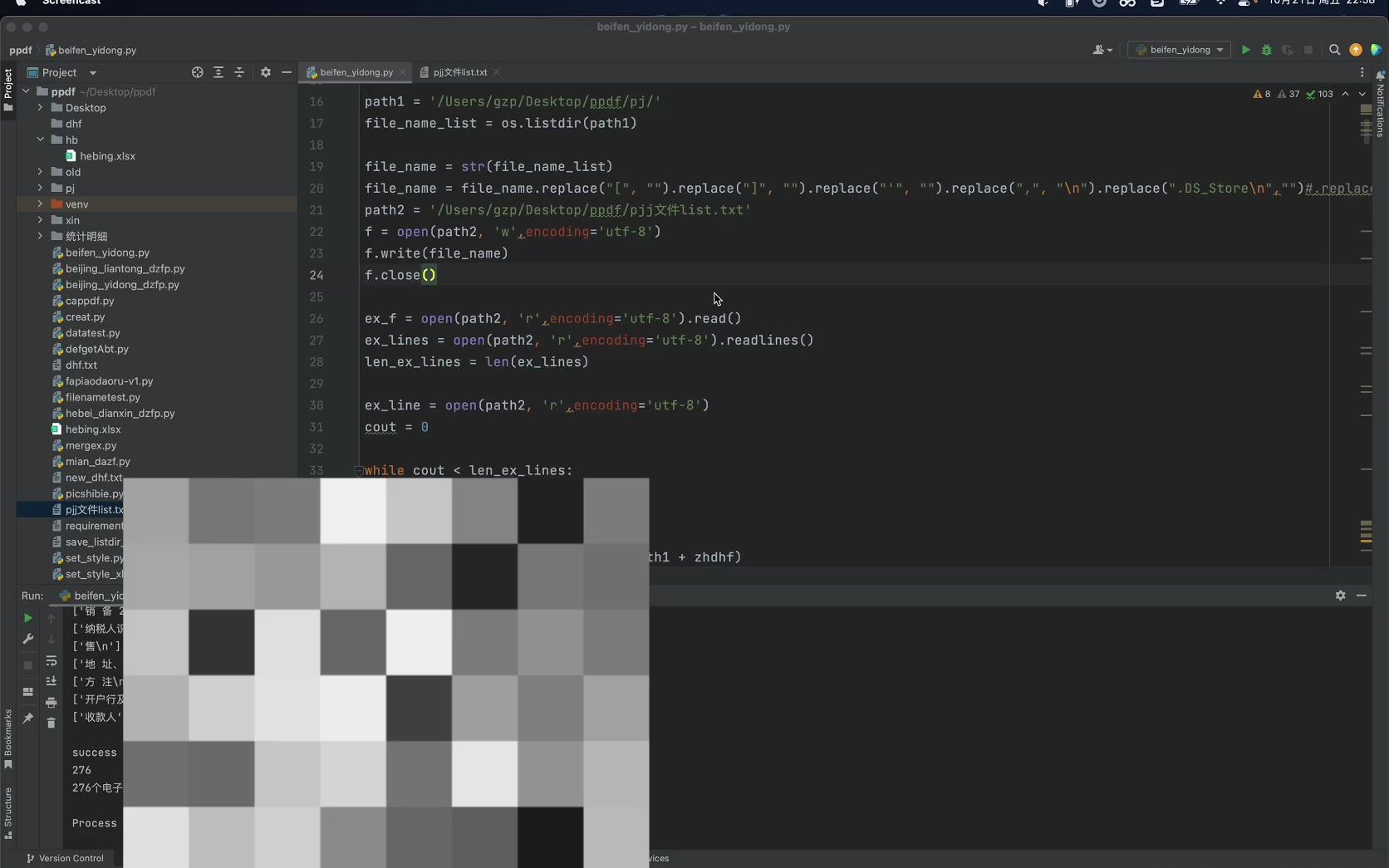This screenshot has height=868, width=1389.
Task: Open the Structure tool window tab
Action: (8, 813)
